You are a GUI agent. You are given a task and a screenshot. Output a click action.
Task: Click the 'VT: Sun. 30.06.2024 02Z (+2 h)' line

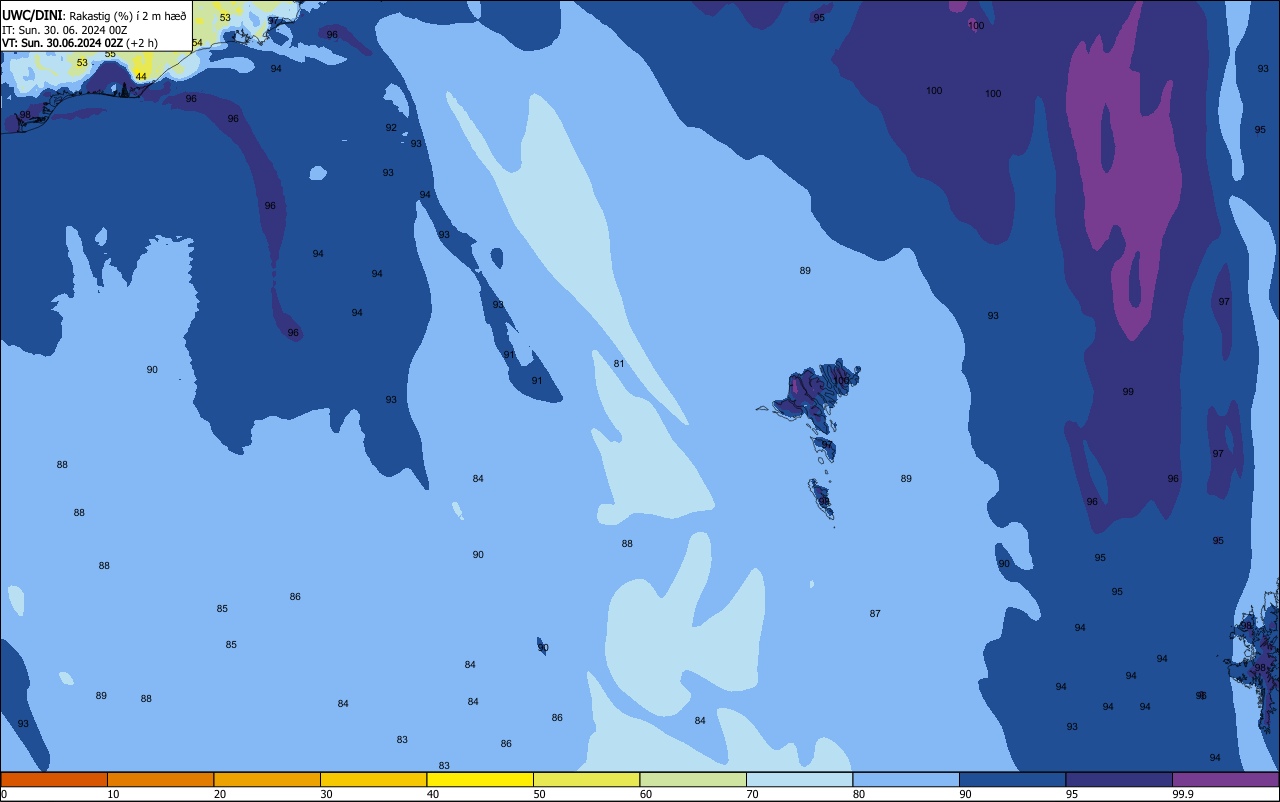[80, 43]
